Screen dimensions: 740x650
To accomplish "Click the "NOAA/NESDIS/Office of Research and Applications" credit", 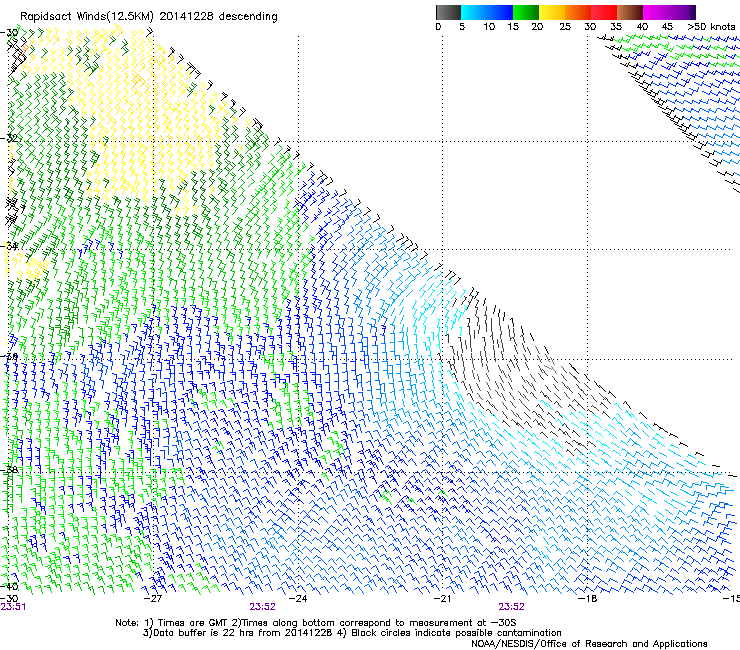I will coord(589,644).
